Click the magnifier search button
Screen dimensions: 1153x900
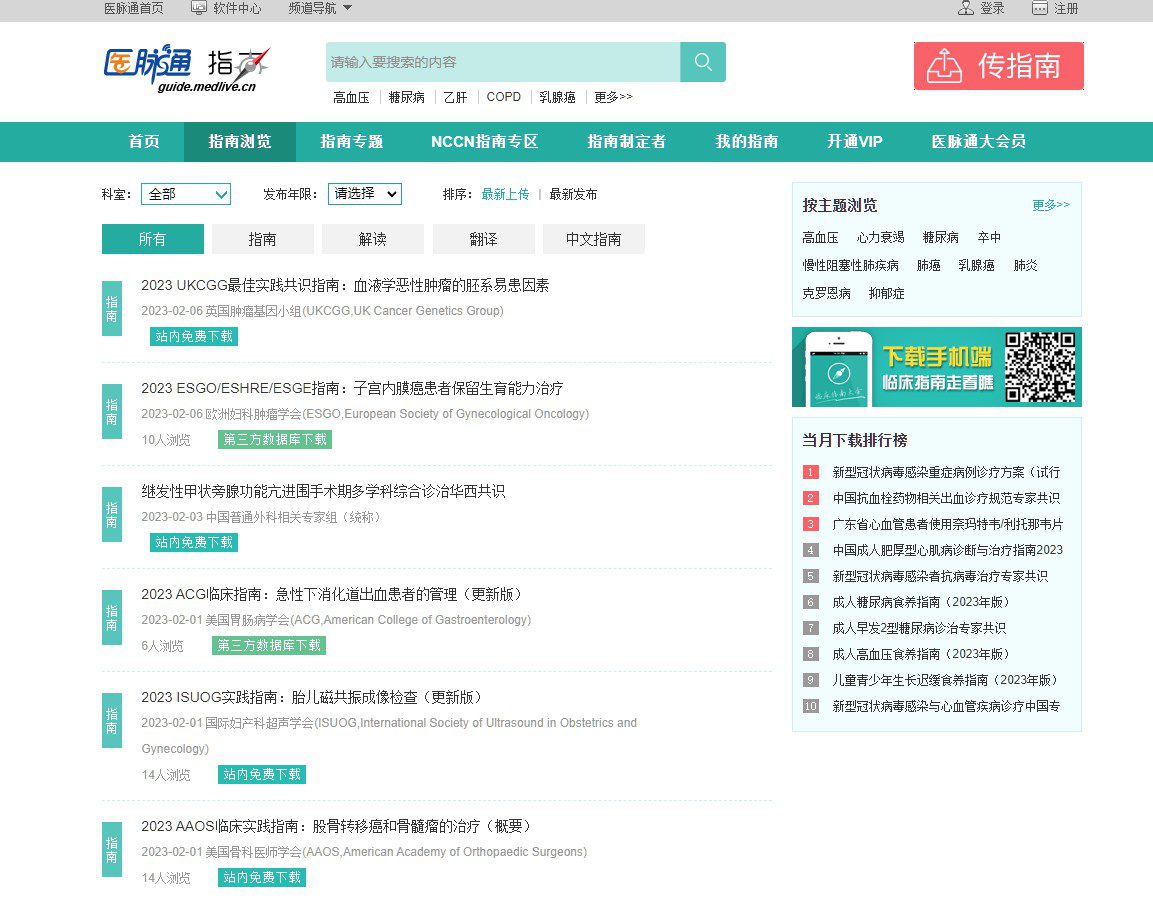pos(703,62)
